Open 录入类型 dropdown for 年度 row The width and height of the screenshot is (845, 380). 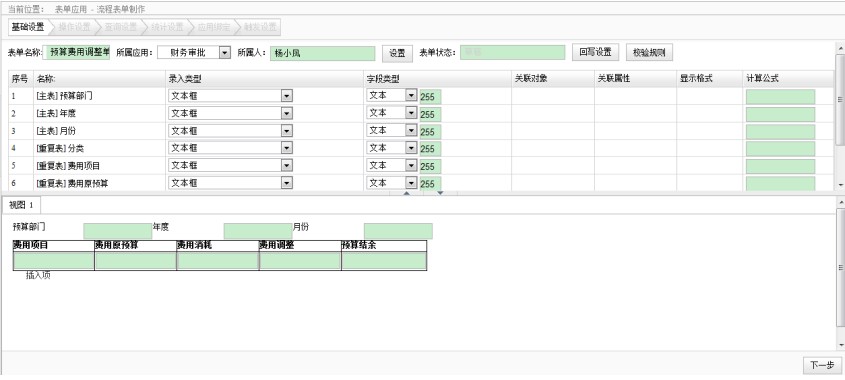click(231, 113)
